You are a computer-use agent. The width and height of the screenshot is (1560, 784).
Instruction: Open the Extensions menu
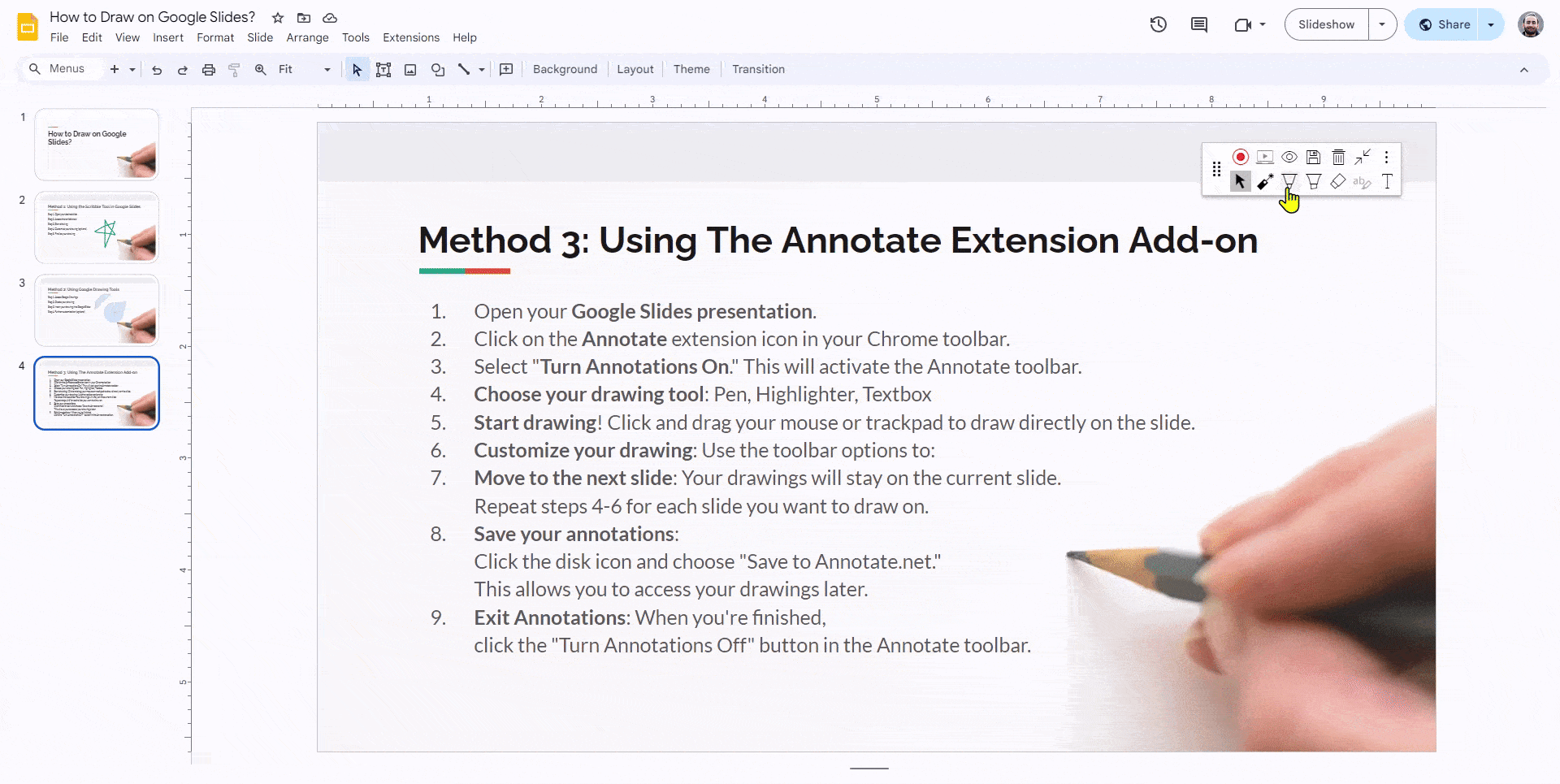coord(410,37)
